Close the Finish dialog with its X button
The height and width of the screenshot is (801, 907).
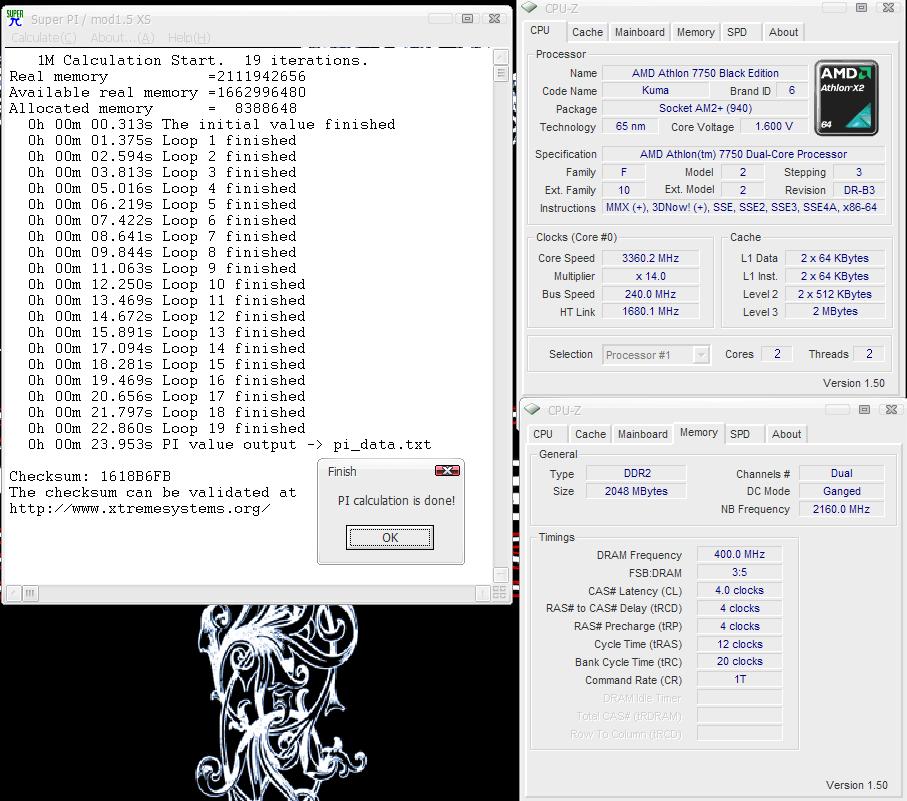(x=447, y=471)
